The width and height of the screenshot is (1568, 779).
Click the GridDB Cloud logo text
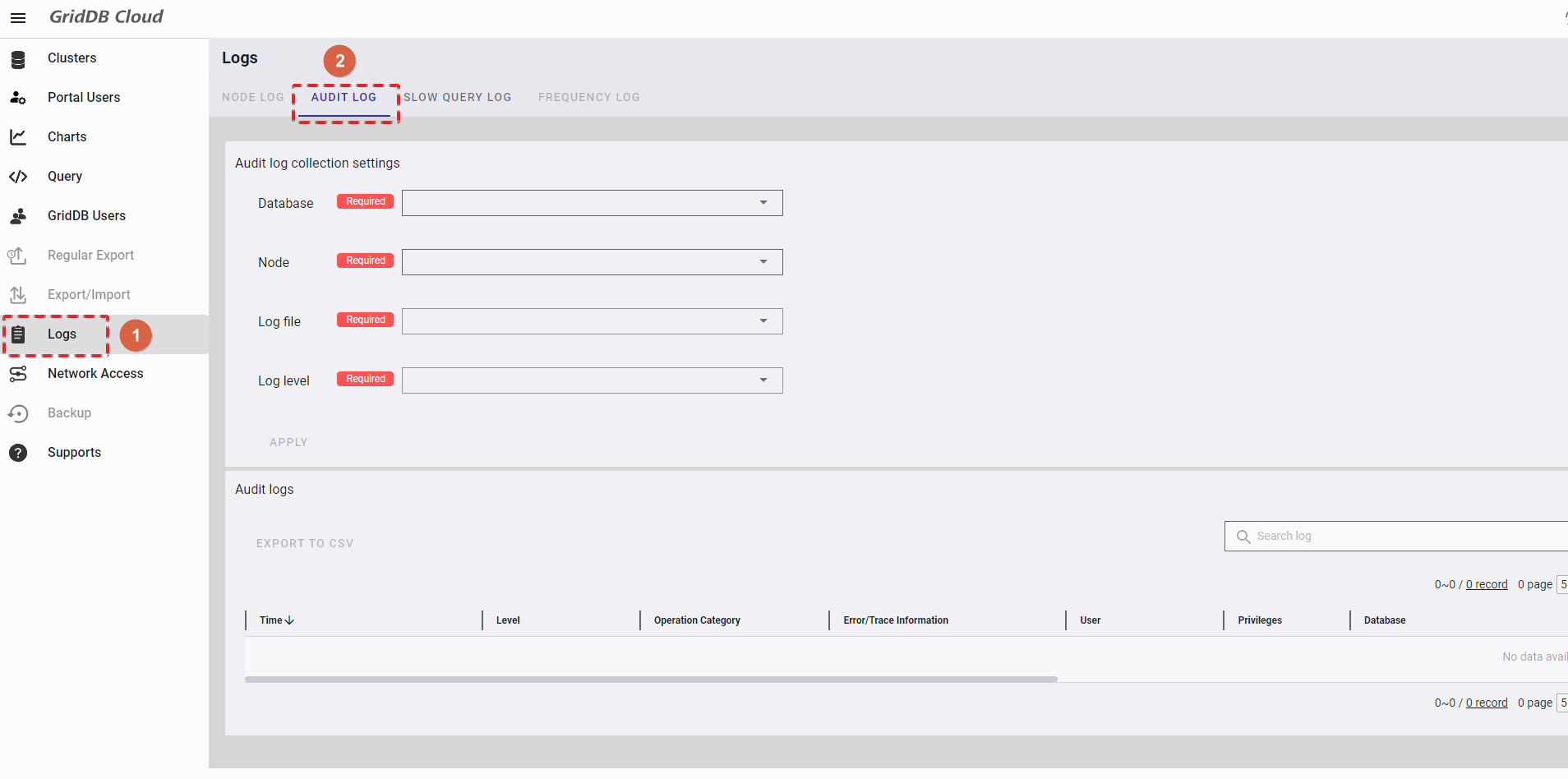(106, 16)
